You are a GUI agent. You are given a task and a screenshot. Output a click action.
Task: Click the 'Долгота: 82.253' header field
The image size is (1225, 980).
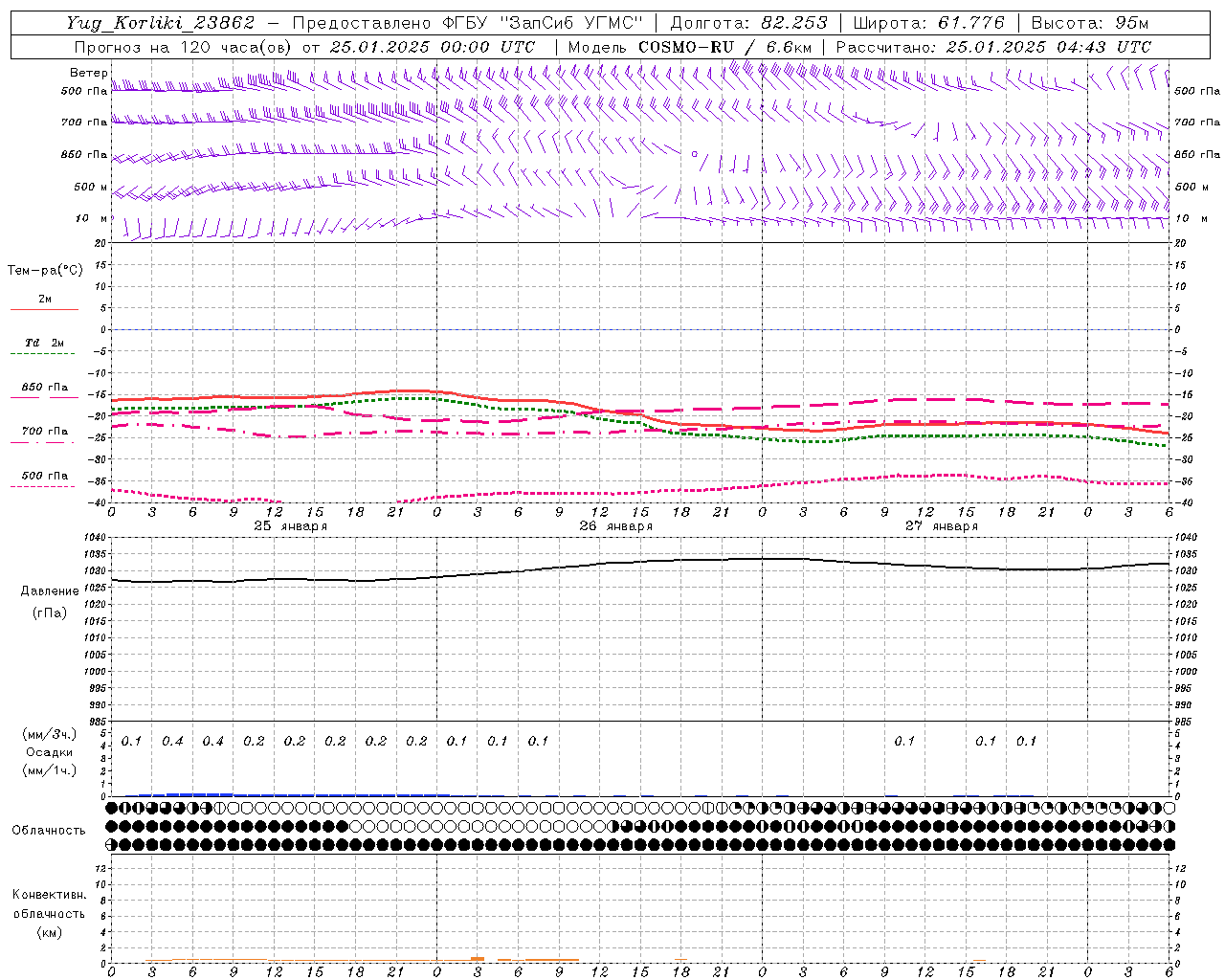(749, 23)
